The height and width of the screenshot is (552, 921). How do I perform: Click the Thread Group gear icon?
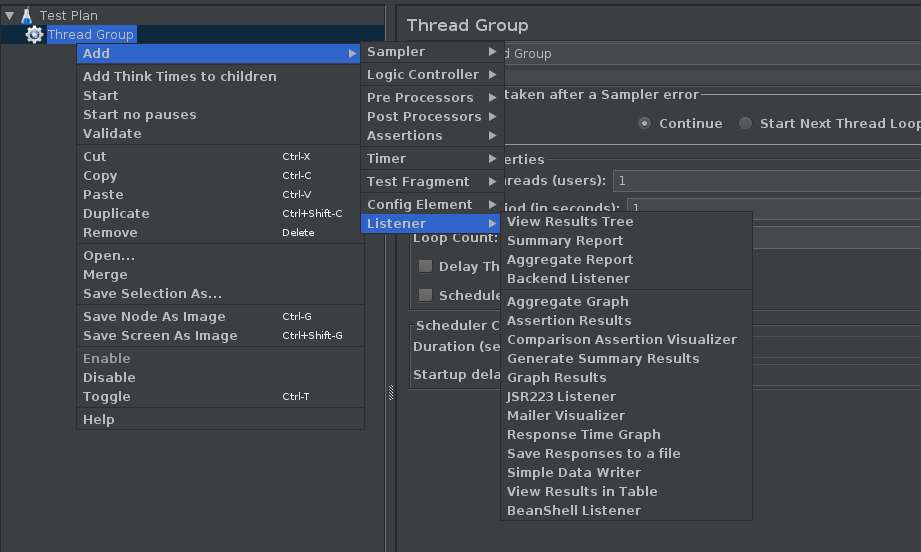point(35,35)
